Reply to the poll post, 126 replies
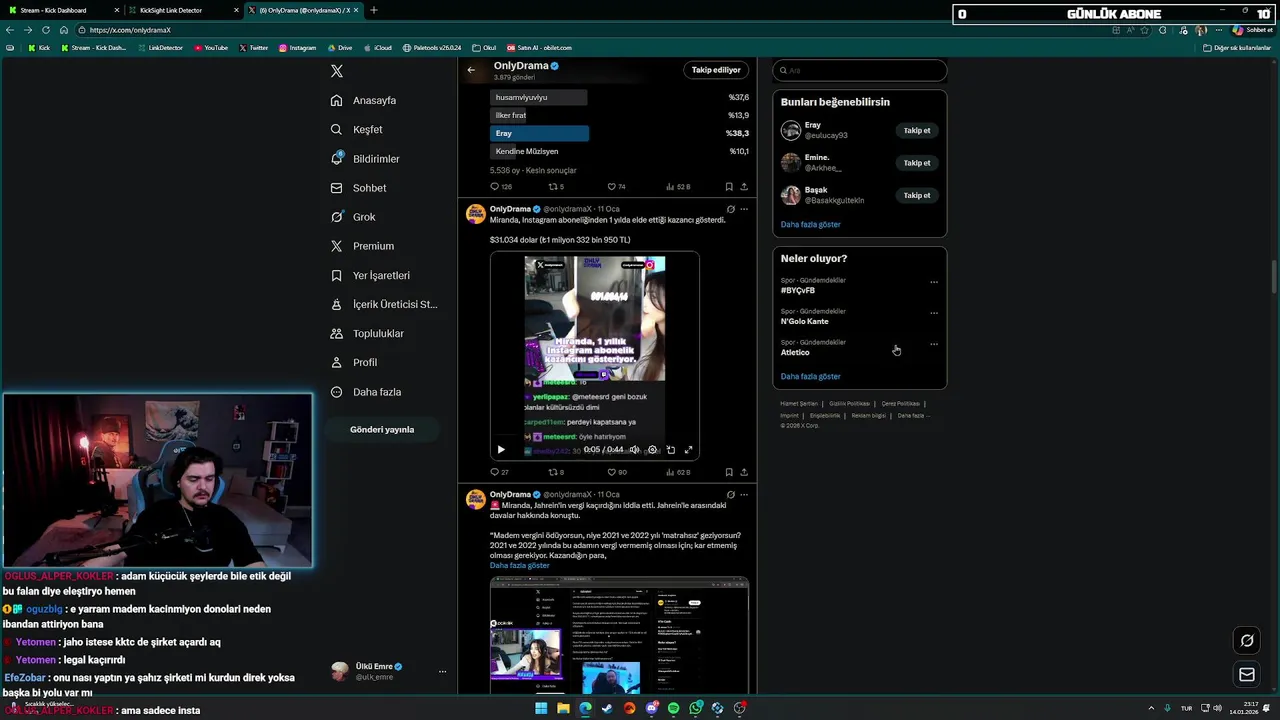Image resolution: width=1280 pixels, height=720 pixels. (501, 187)
